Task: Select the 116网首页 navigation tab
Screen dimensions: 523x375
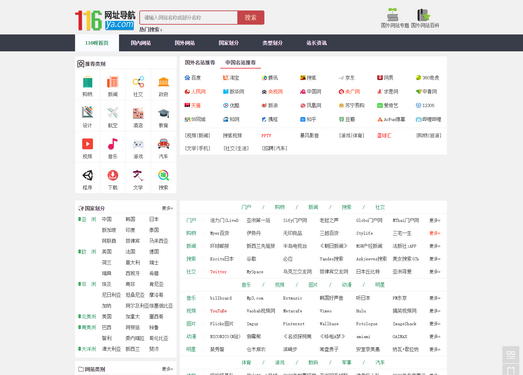Action: pyautogui.click(x=97, y=43)
